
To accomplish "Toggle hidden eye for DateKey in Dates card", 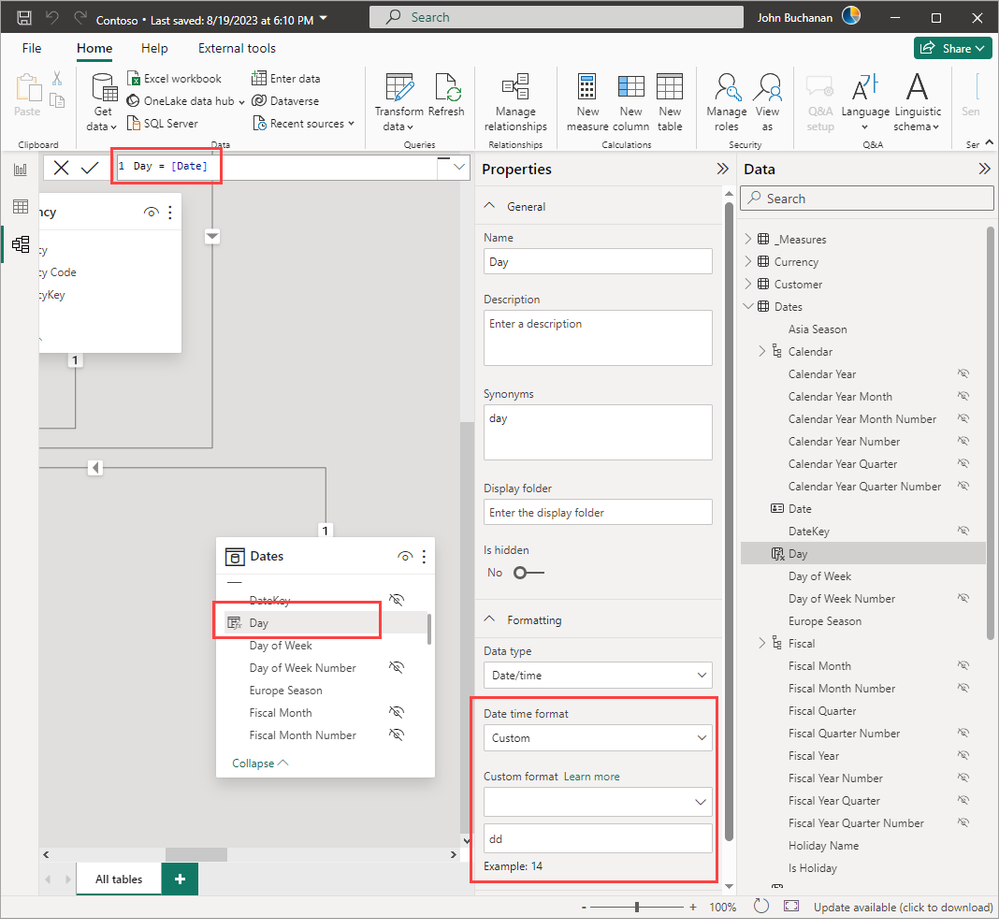I will [x=396, y=600].
